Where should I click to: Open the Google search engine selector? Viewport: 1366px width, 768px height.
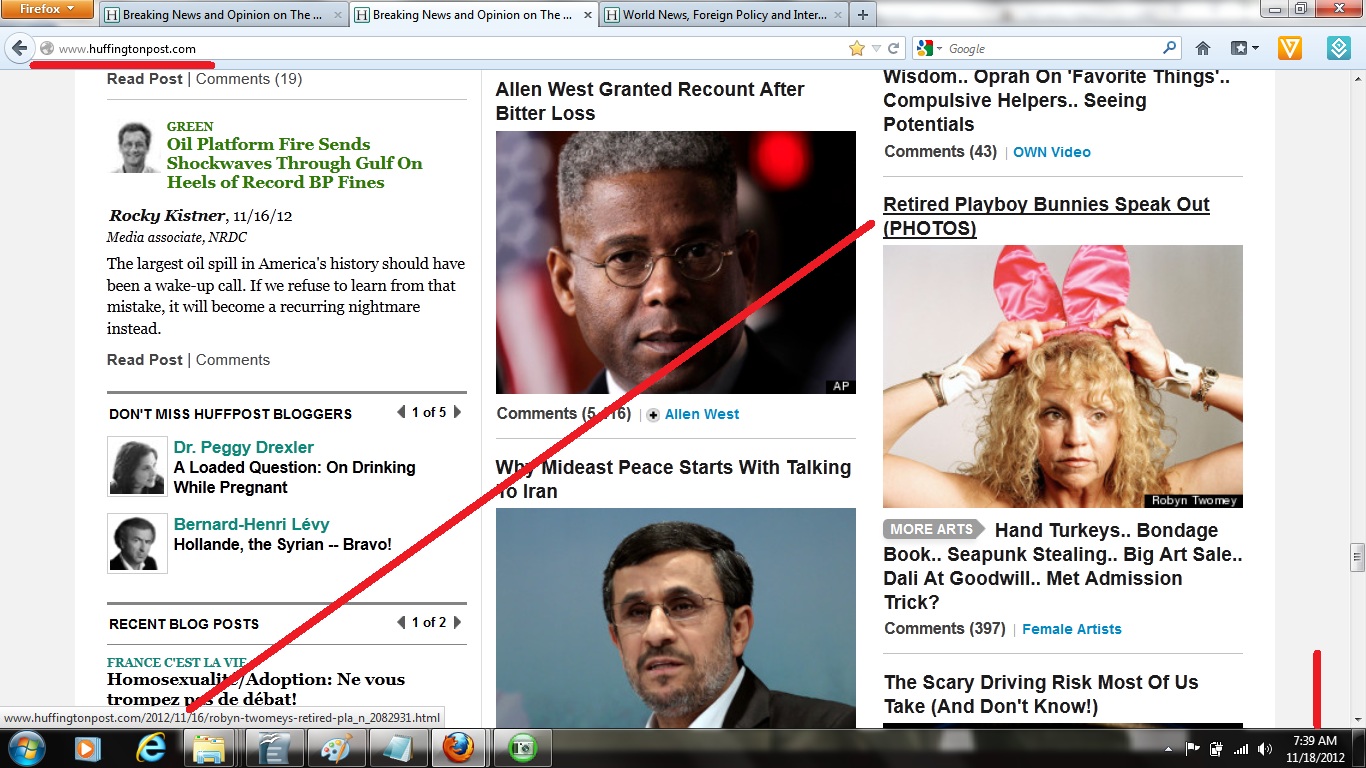pyautogui.click(x=929, y=48)
